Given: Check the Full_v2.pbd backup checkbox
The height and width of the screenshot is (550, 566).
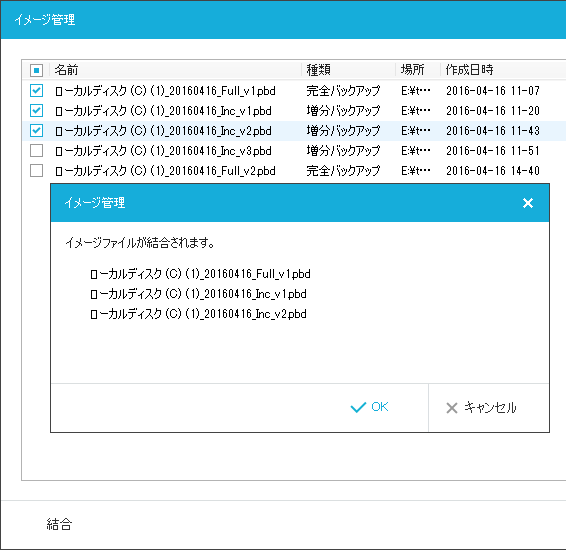Looking at the screenshot, I should pos(36,170).
